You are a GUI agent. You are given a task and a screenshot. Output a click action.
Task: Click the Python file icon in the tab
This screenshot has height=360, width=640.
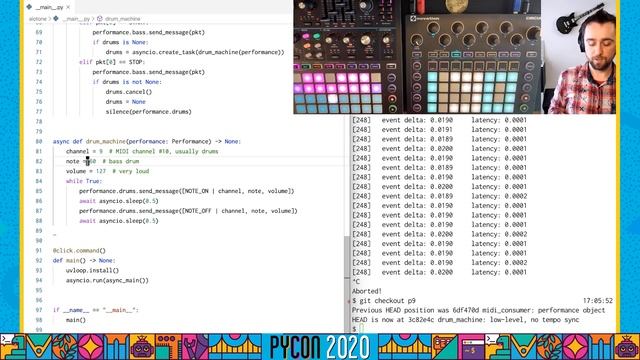[x=29, y=7]
